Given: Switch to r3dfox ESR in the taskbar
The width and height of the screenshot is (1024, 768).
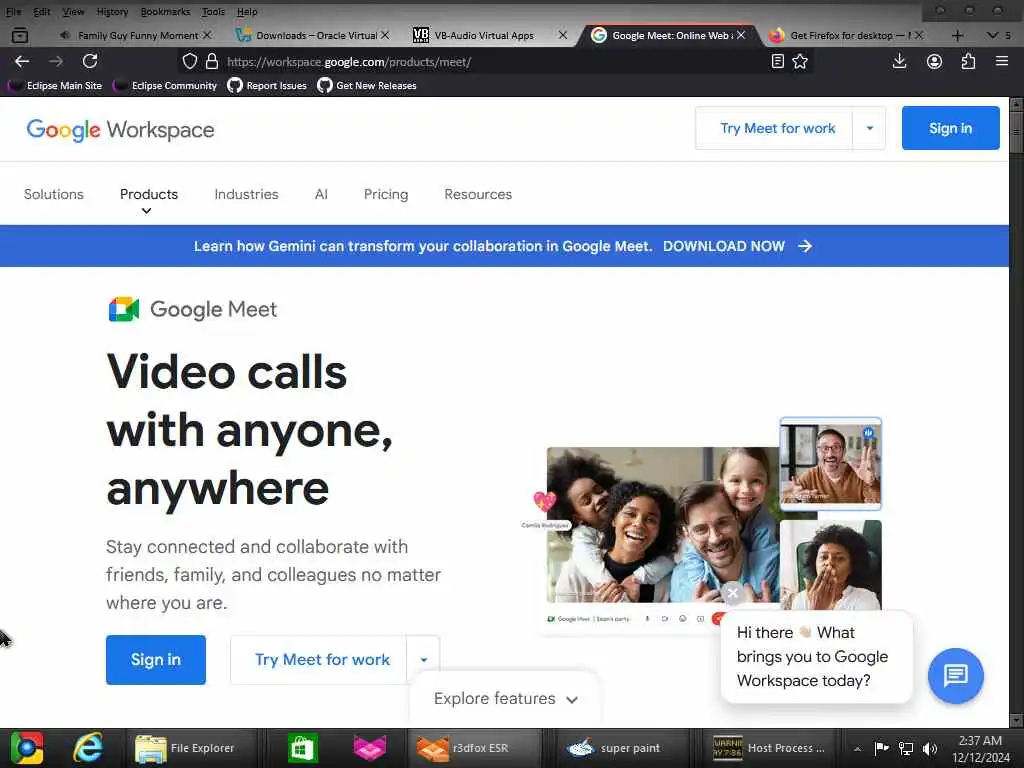Looking at the screenshot, I should pyautogui.click(x=475, y=748).
